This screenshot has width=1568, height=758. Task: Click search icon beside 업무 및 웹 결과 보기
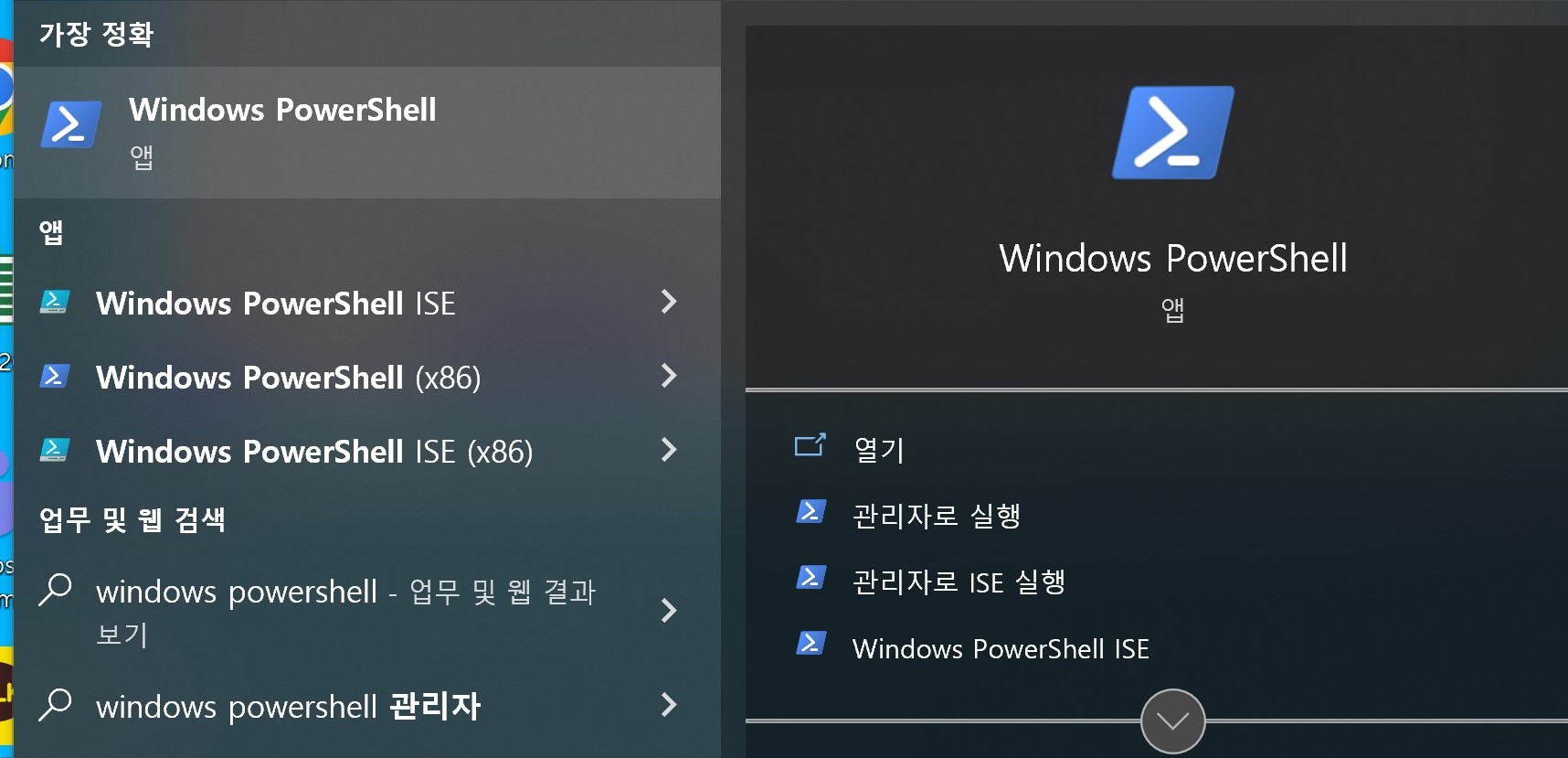coord(55,590)
